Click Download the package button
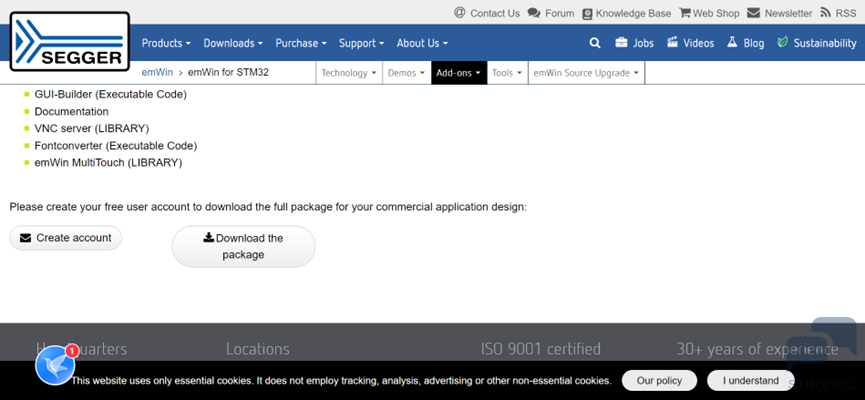Image resolution: width=865 pixels, height=400 pixels. tap(243, 247)
